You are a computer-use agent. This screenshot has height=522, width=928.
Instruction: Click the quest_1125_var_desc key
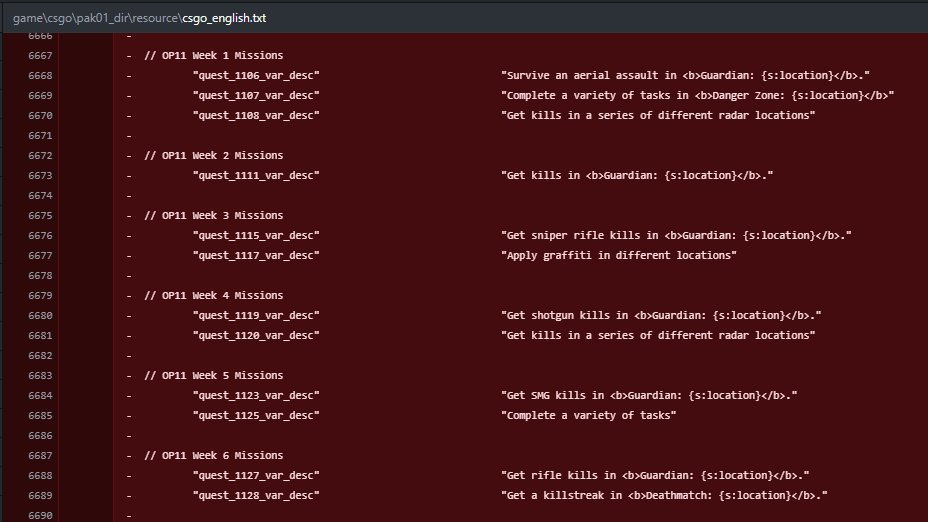tap(256, 415)
